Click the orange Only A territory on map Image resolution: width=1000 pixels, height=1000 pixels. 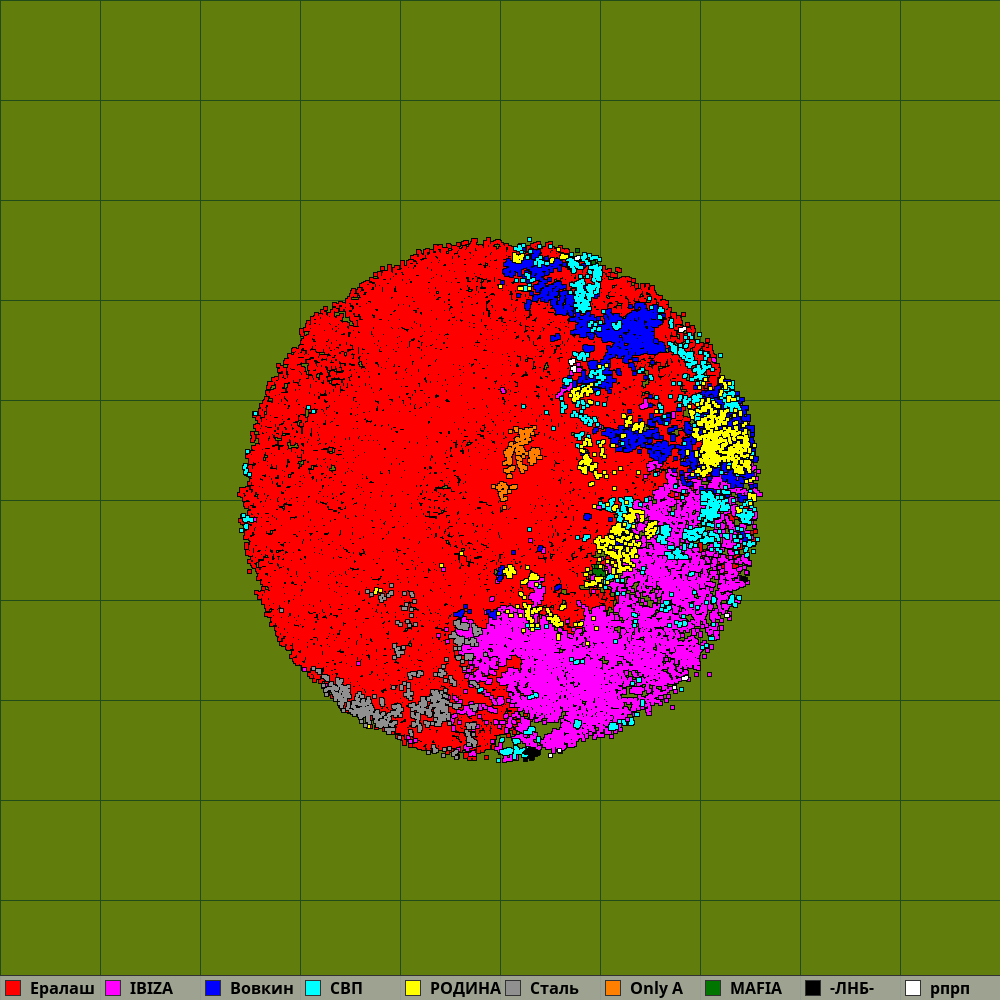tap(521, 452)
